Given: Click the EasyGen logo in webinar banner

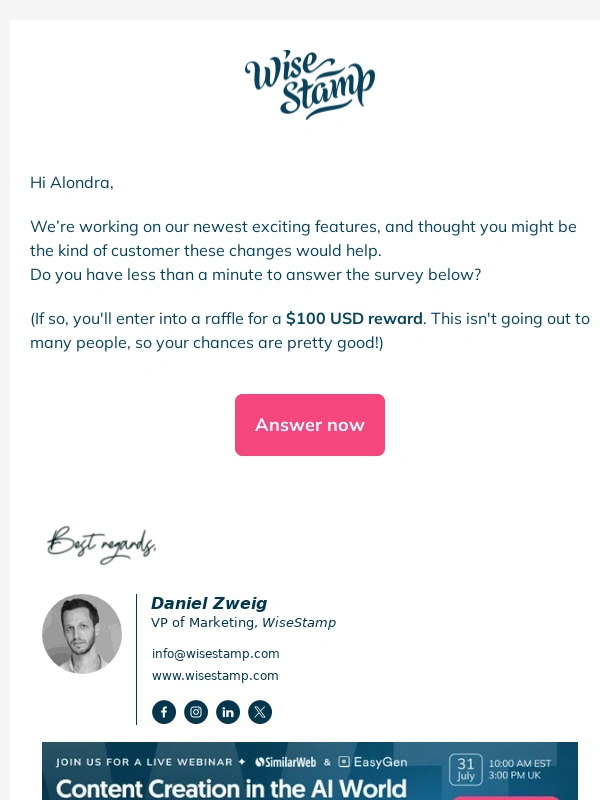Looking at the screenshot, I should (373, 762).
